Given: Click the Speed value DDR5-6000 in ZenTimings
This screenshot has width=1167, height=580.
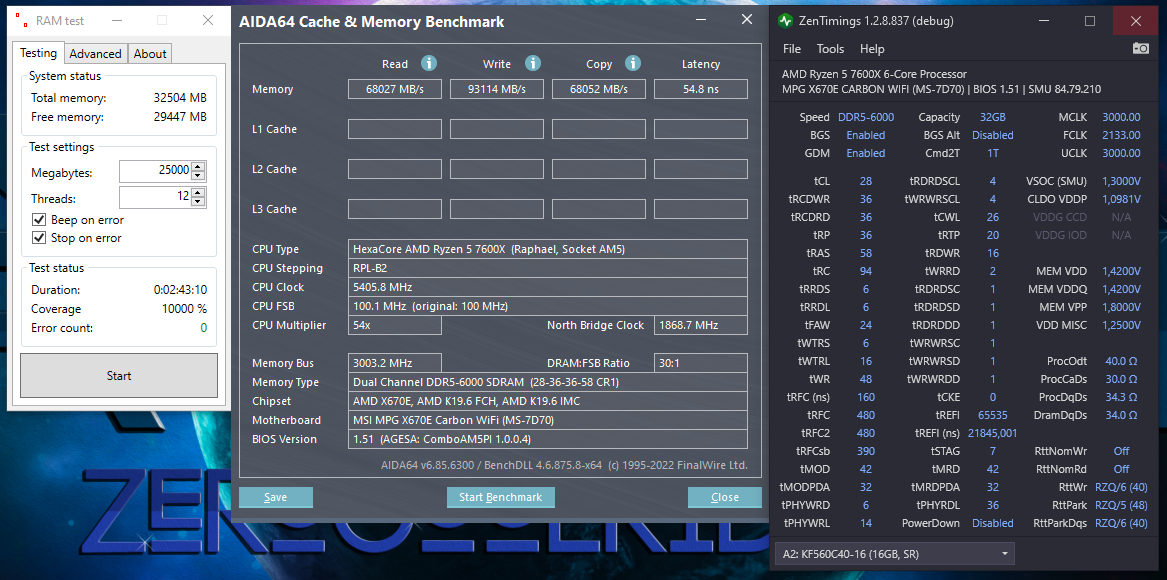Looking at the screenshot, I should coord(866,117).
